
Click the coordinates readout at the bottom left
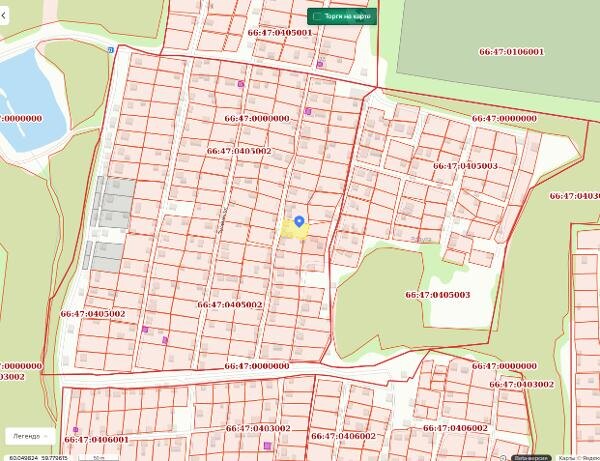[38, 458]
